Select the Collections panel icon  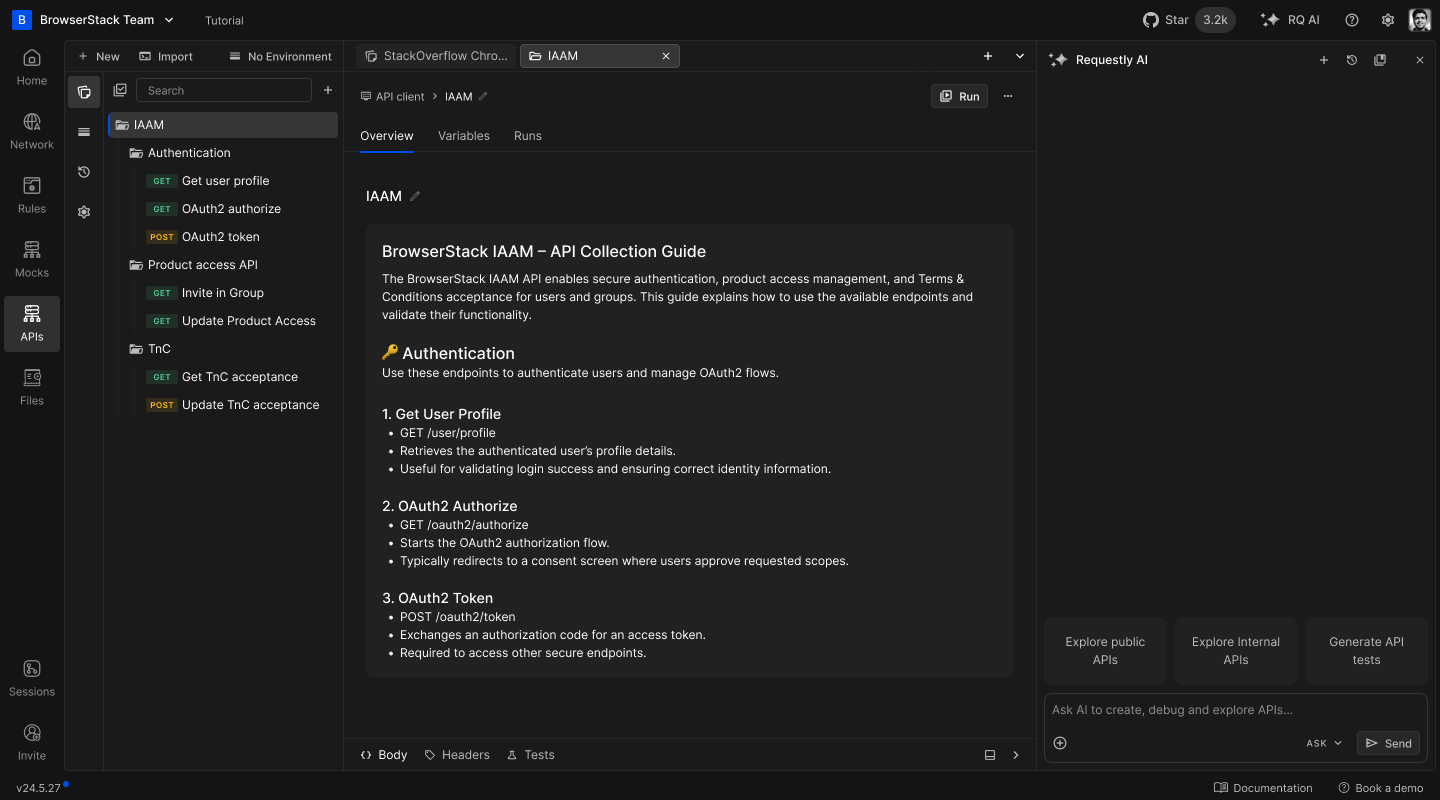84,92
